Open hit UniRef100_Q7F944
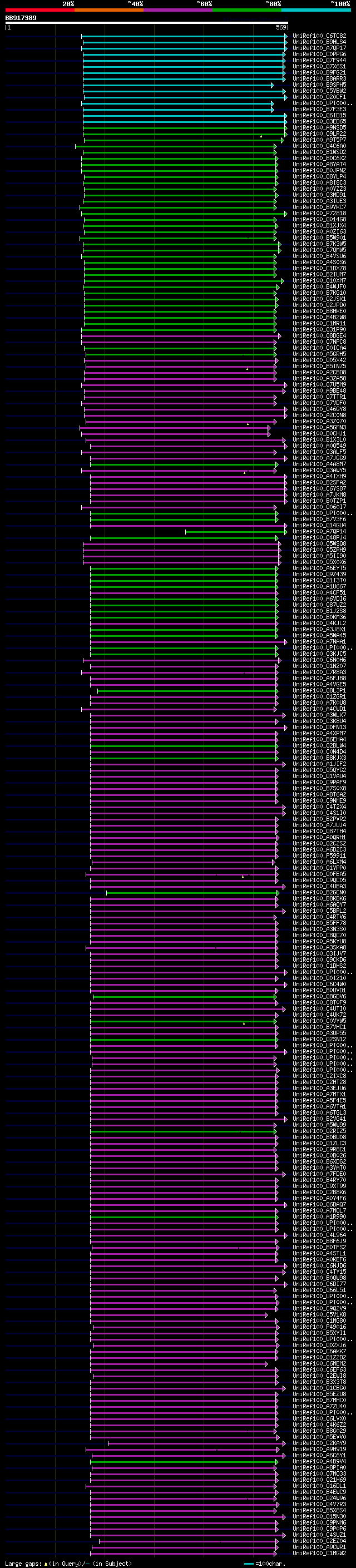This screenshot has width=356, height=1568. click(319, 60)
